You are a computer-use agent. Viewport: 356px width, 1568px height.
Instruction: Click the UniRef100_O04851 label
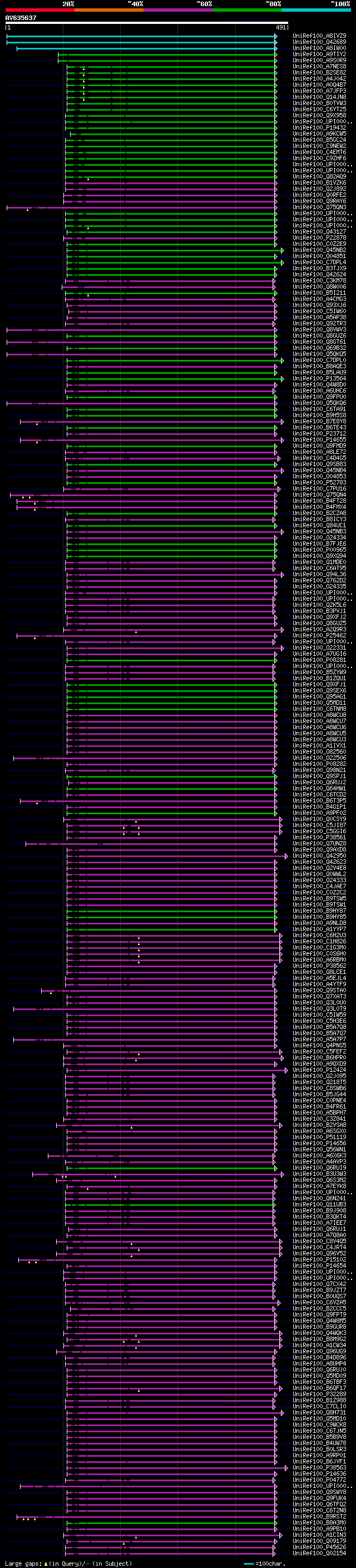pos(319,256)
